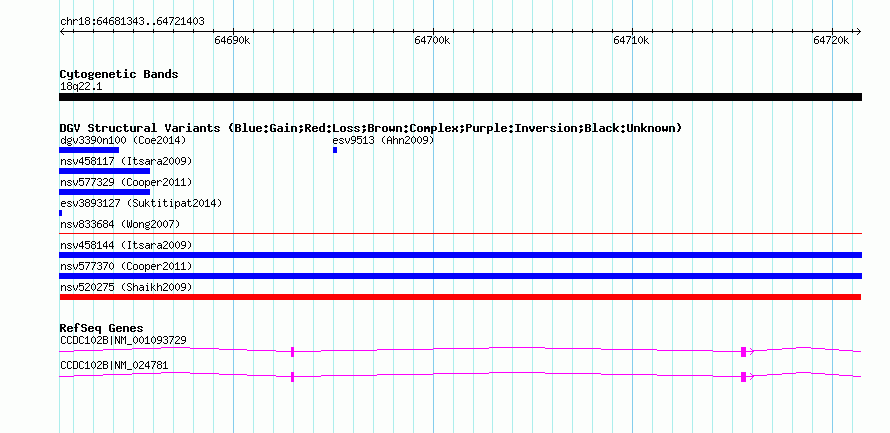Select the full-width blue nsv577370 bar
Viewport: 890px width, 433px height.
pyautogui.click(x=460, y=276)
